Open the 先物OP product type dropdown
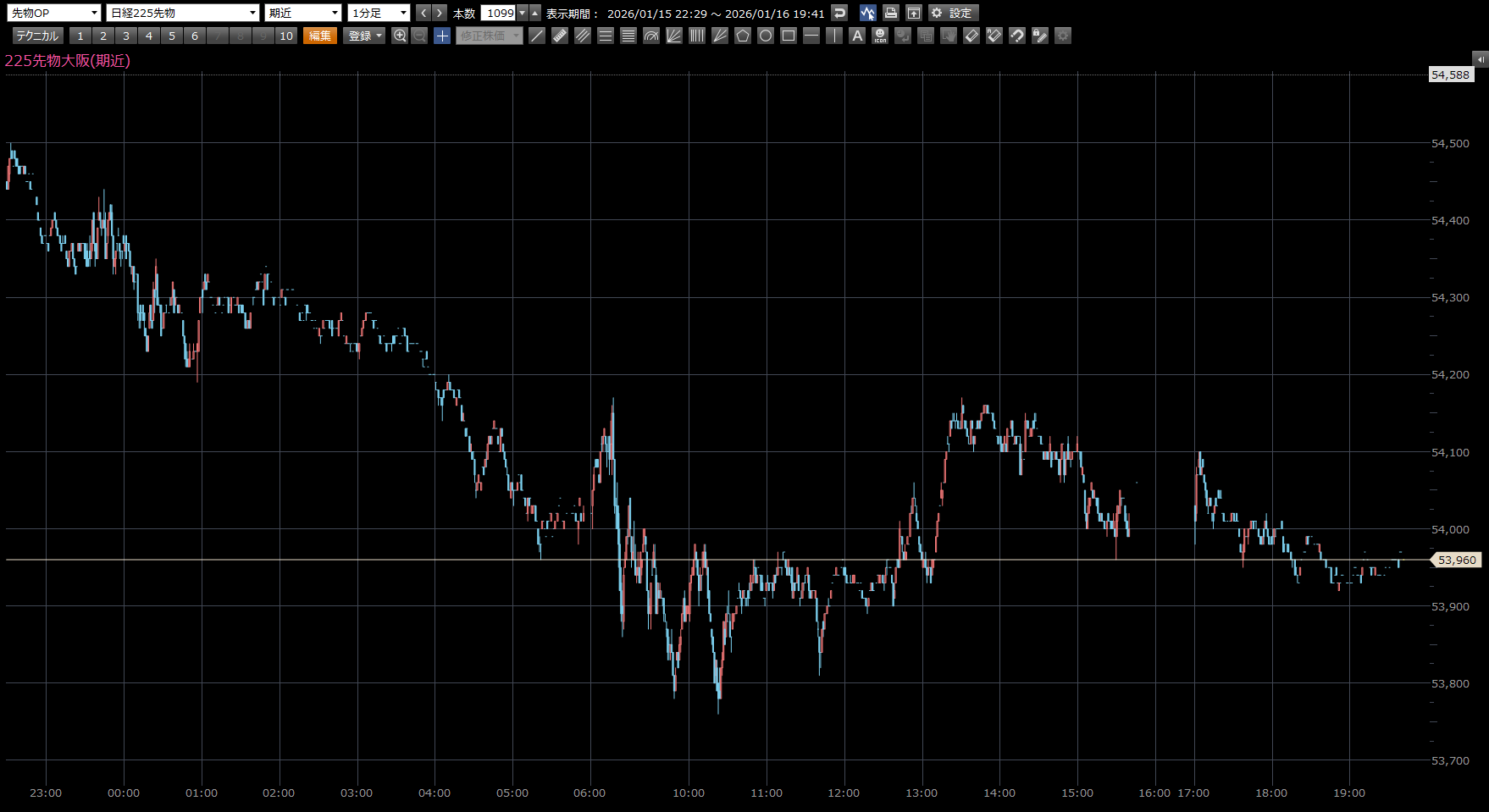The image size is (1489, 812). click(54, 13)
